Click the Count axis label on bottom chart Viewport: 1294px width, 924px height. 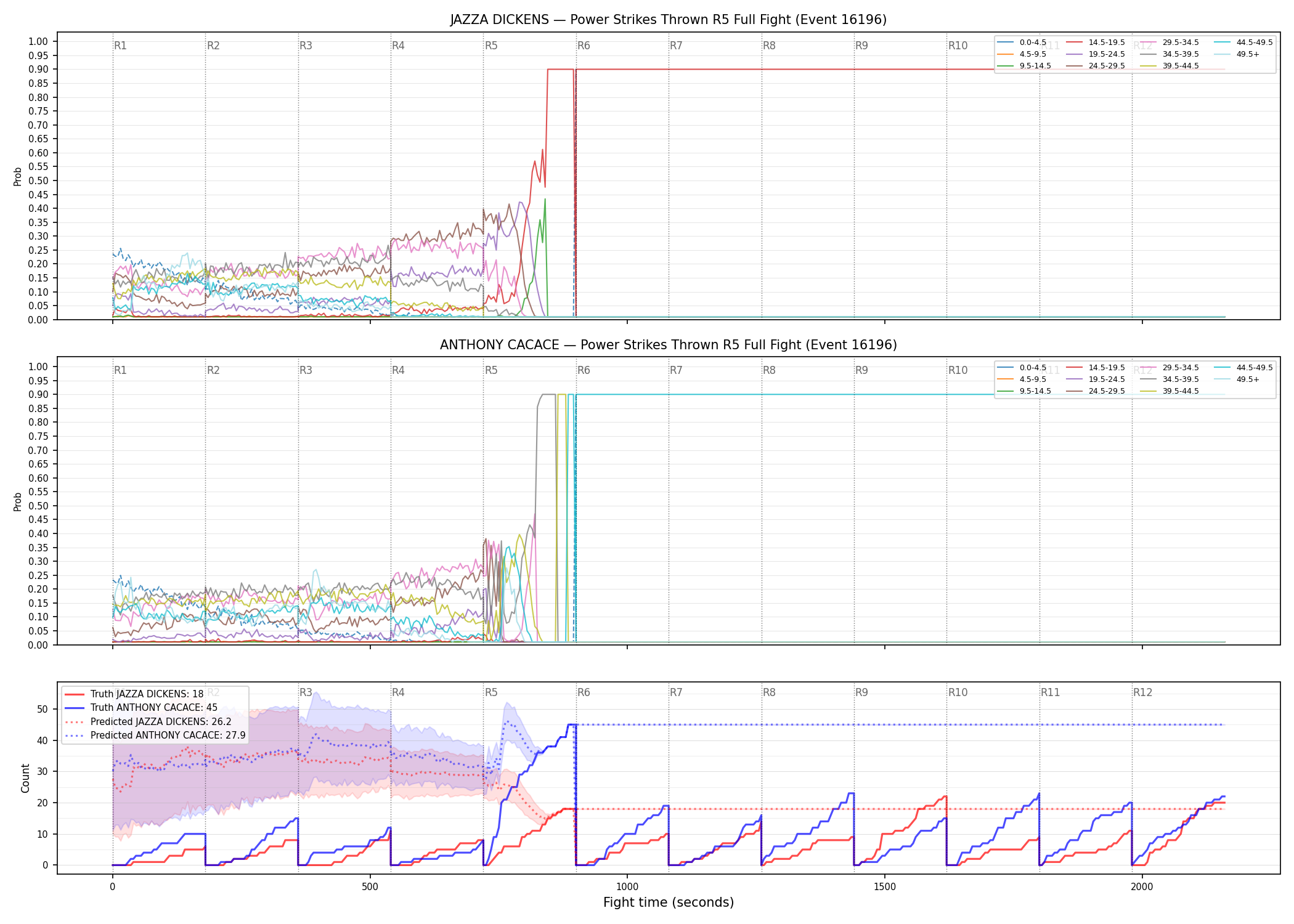click(25, 778)
